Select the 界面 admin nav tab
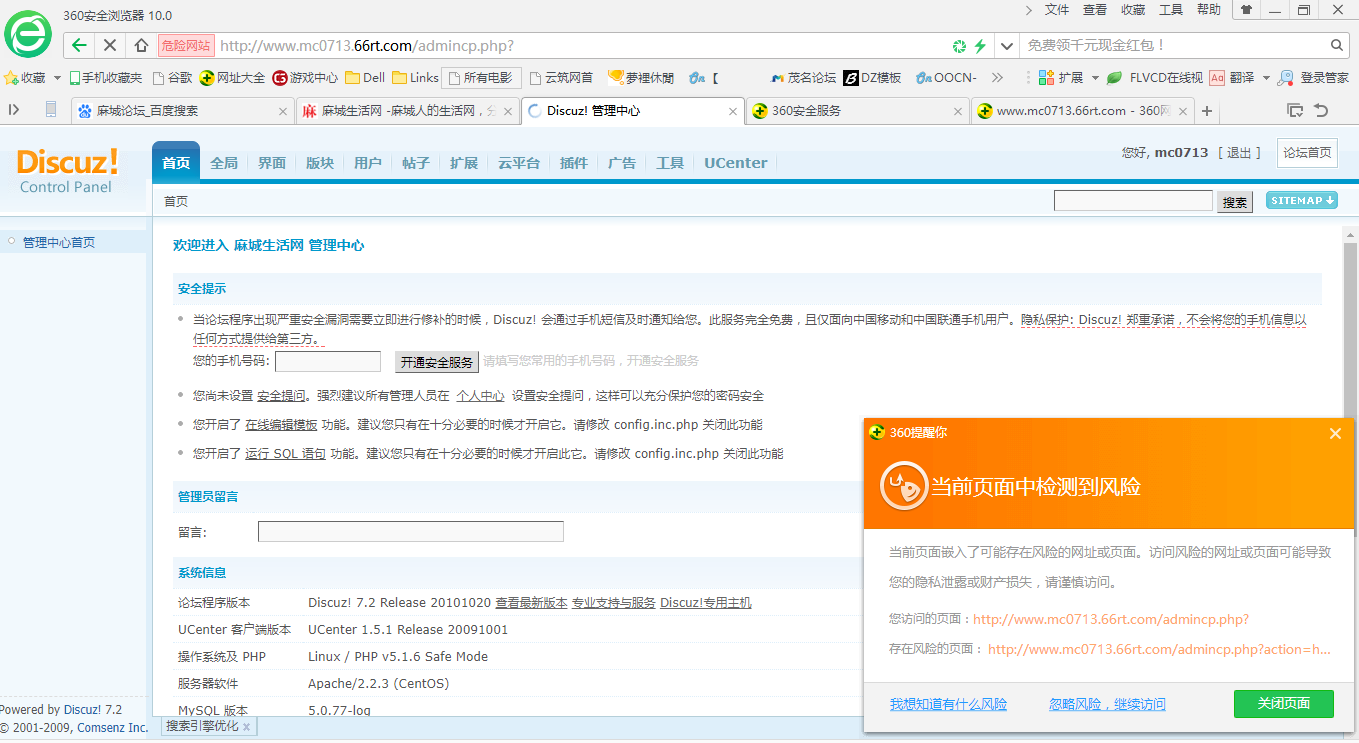This screenshot has width=1359, height=743. coord(272,163)
